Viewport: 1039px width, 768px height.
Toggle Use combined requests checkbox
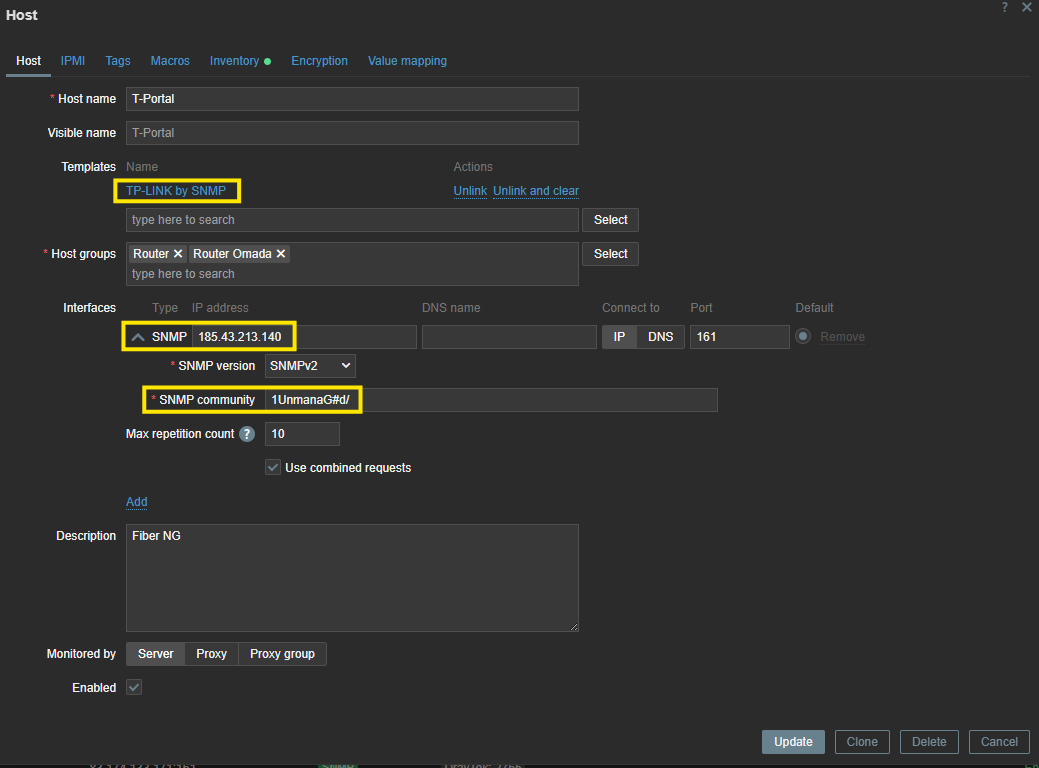(x=273, y=467)
